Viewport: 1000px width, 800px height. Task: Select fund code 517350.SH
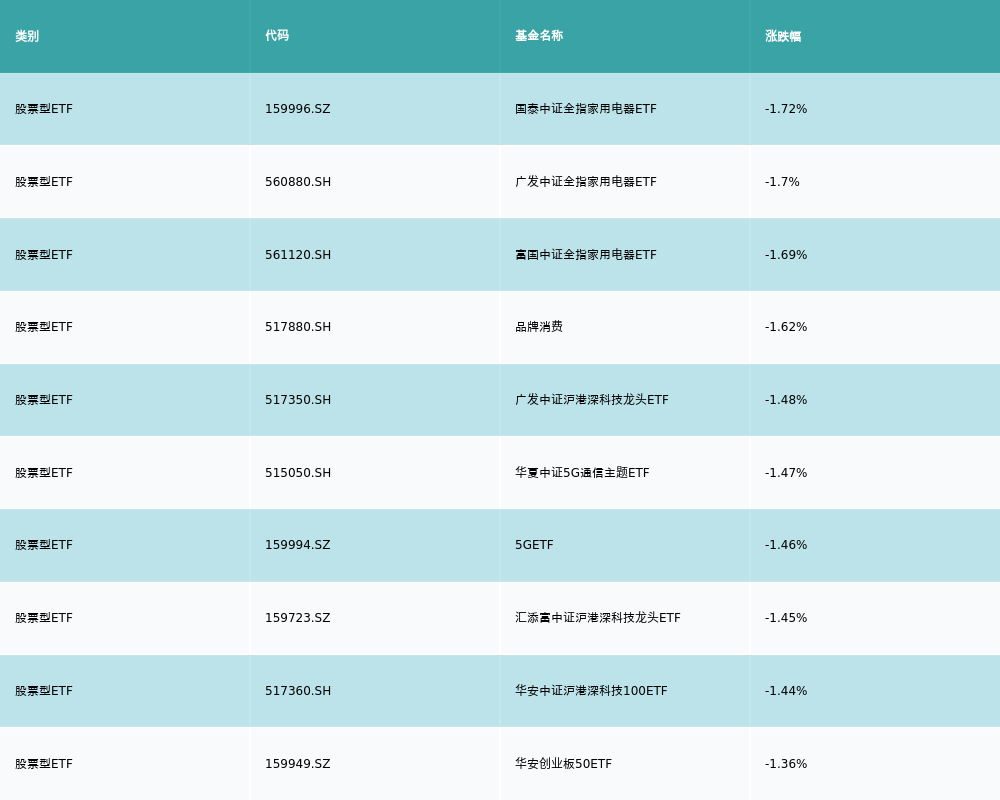point(298,400)
